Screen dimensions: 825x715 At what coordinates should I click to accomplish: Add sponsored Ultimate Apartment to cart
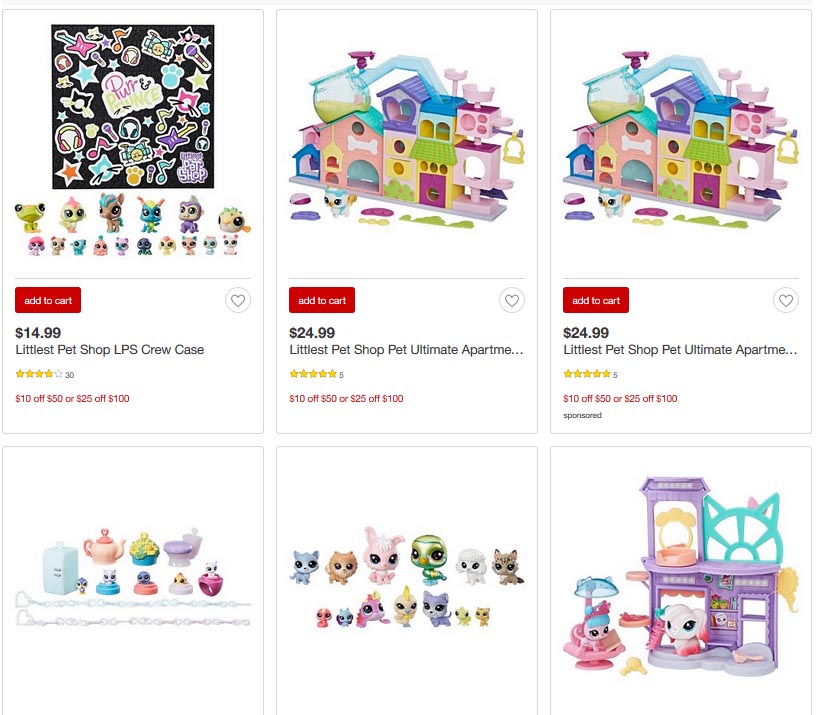tap(596, 300)
